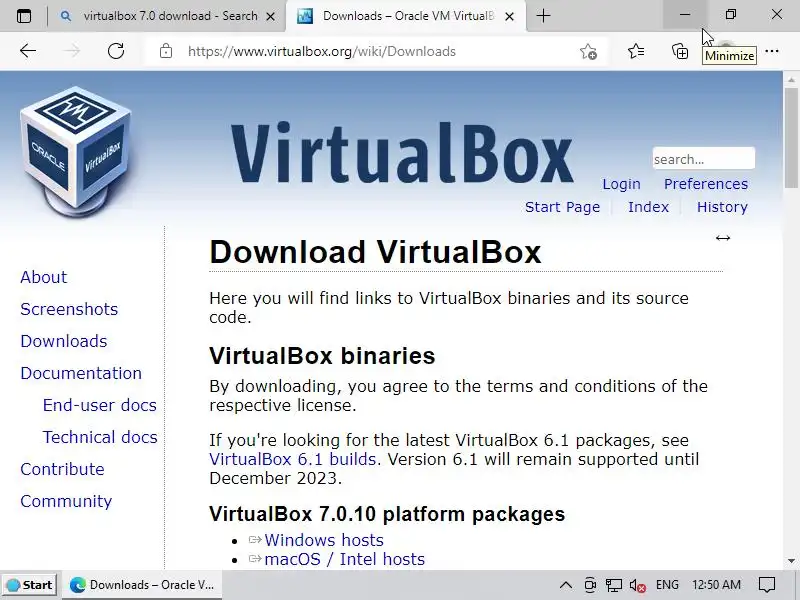The image size is (800, 600).
Task: Click the page scrollbar down arrow
Action: (x=791, y=561)
